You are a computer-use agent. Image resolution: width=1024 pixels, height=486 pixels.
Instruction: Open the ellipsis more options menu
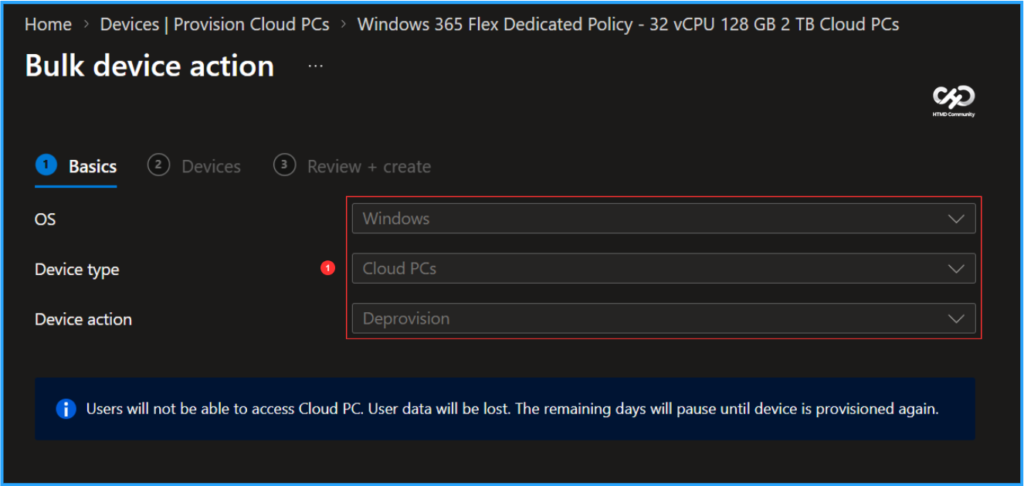click(x=315, y=67)
